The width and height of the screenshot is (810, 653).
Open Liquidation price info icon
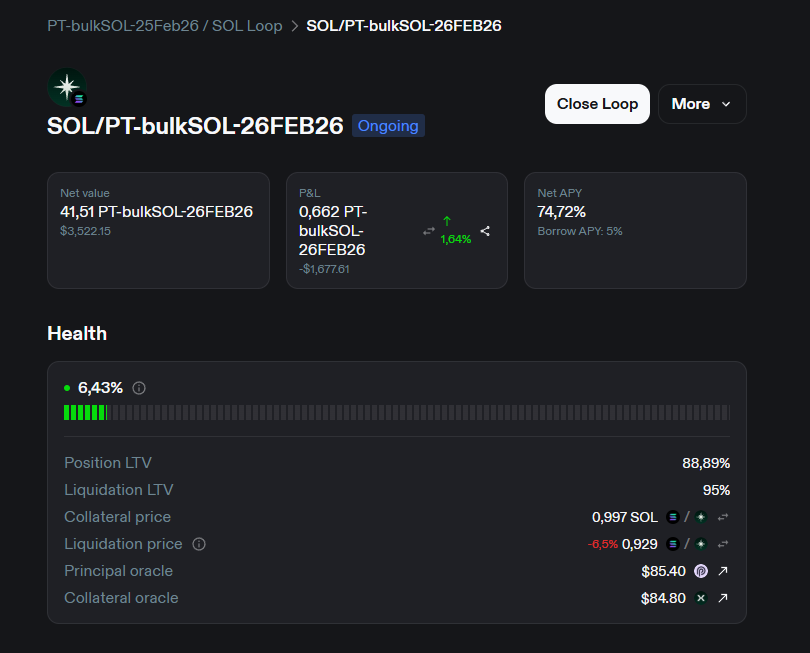click(199, 544)
